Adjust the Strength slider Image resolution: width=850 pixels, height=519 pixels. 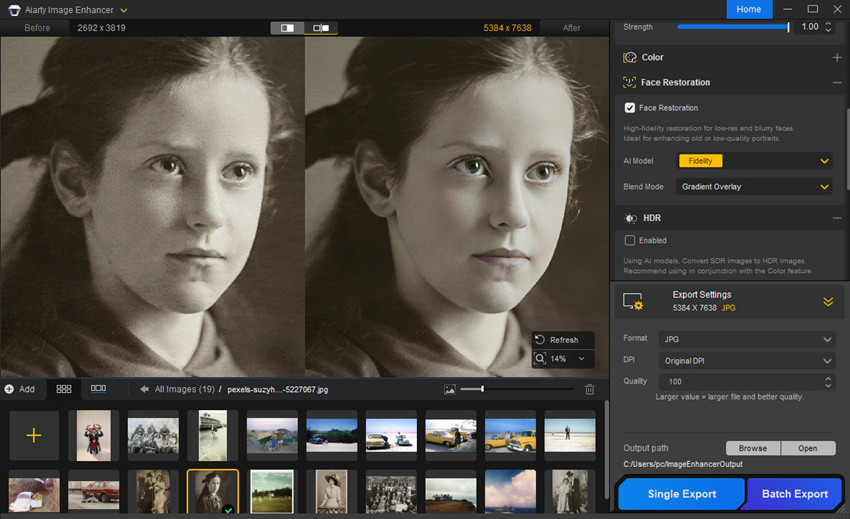(733, 27)
